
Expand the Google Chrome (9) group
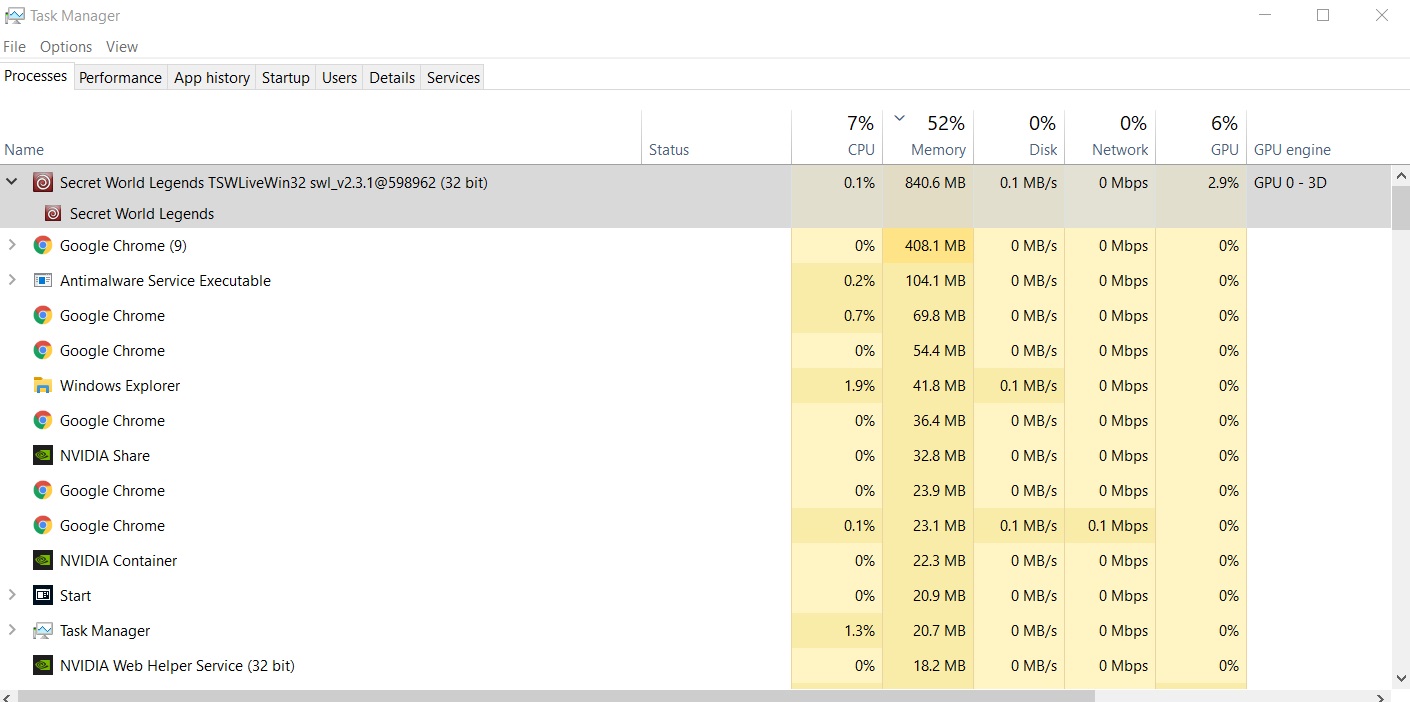(x=12, y=245)
